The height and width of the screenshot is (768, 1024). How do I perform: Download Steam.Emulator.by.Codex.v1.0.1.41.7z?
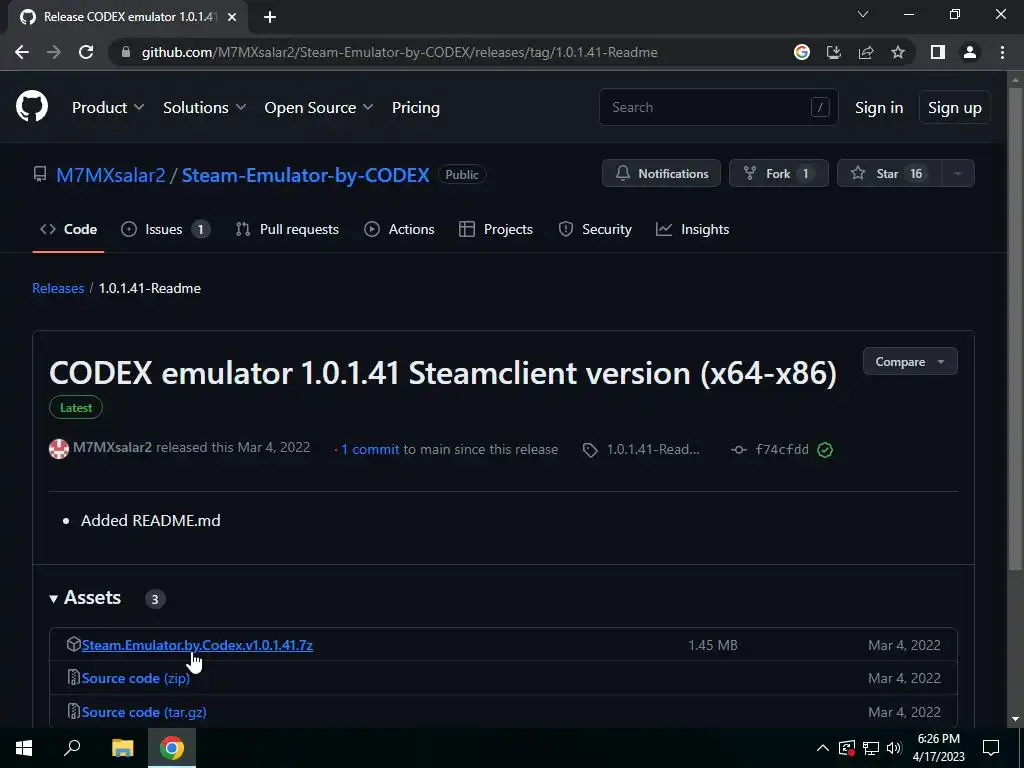197,645
